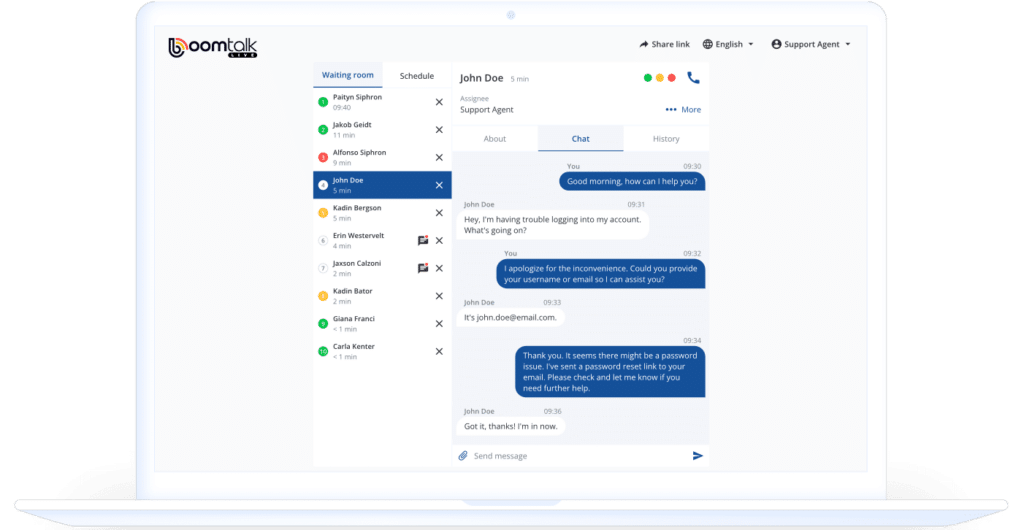The image size is (1024, 530).
Task: Click the paperclip attachment icon
Action: (x=463, y=456)
